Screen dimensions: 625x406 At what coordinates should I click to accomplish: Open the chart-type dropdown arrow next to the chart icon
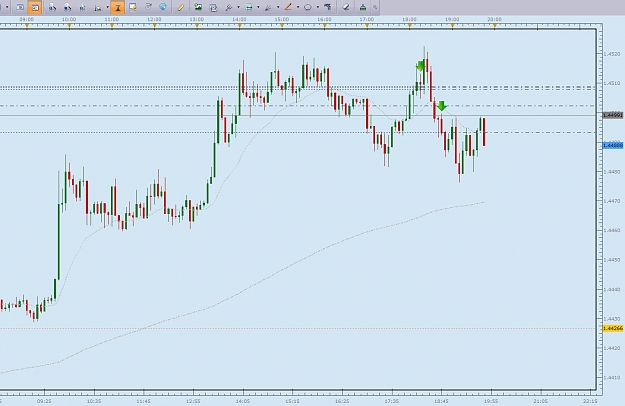(108, 7)
